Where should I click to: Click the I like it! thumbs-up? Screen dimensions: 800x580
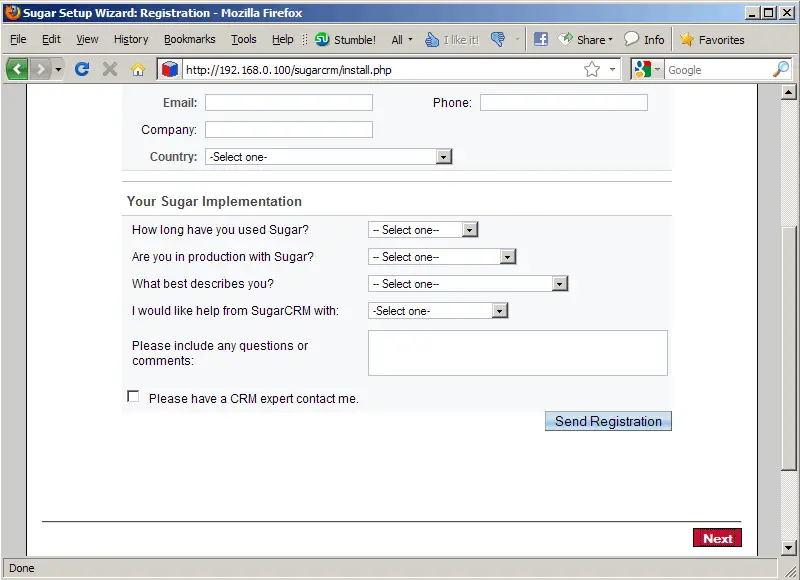pyautogui.click(x=452, y=39)
